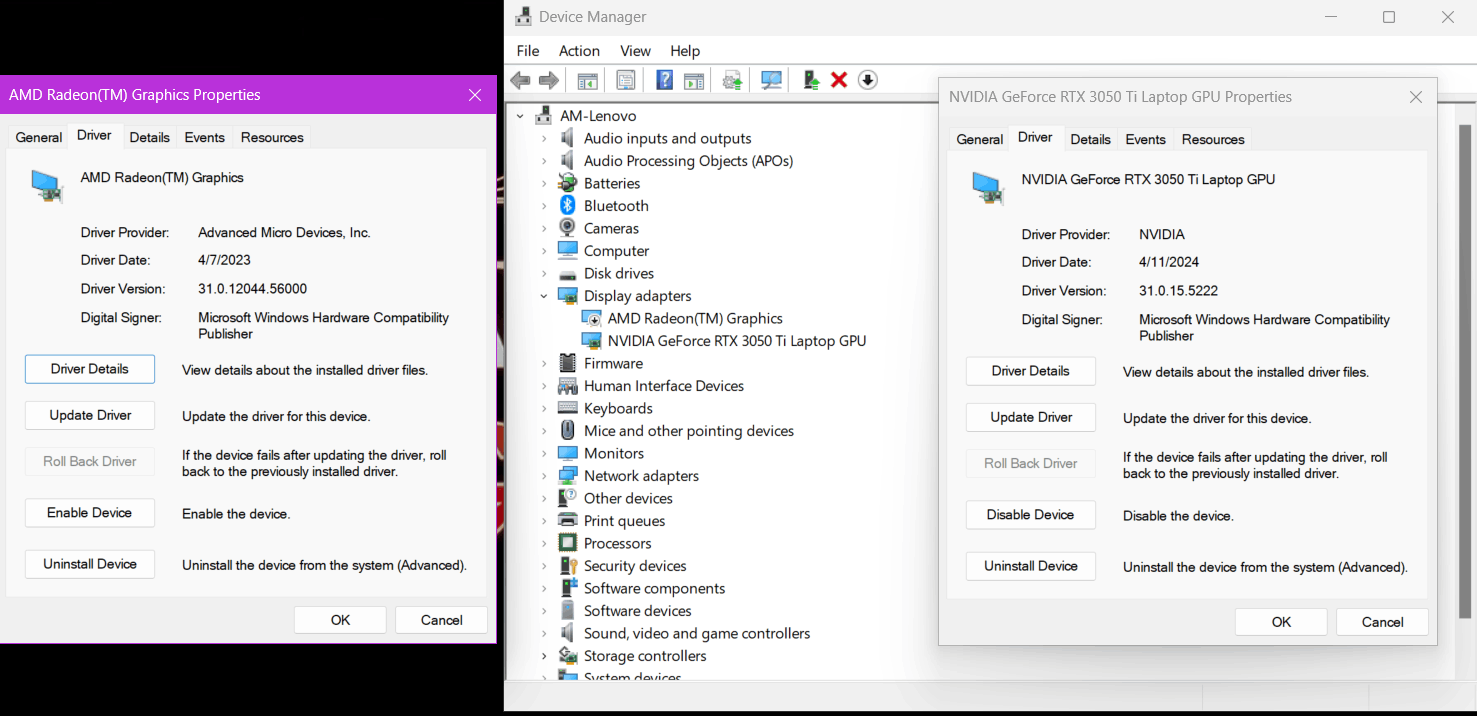Click the down-arrow Disable device toolbar icon

tap(868, 80)
